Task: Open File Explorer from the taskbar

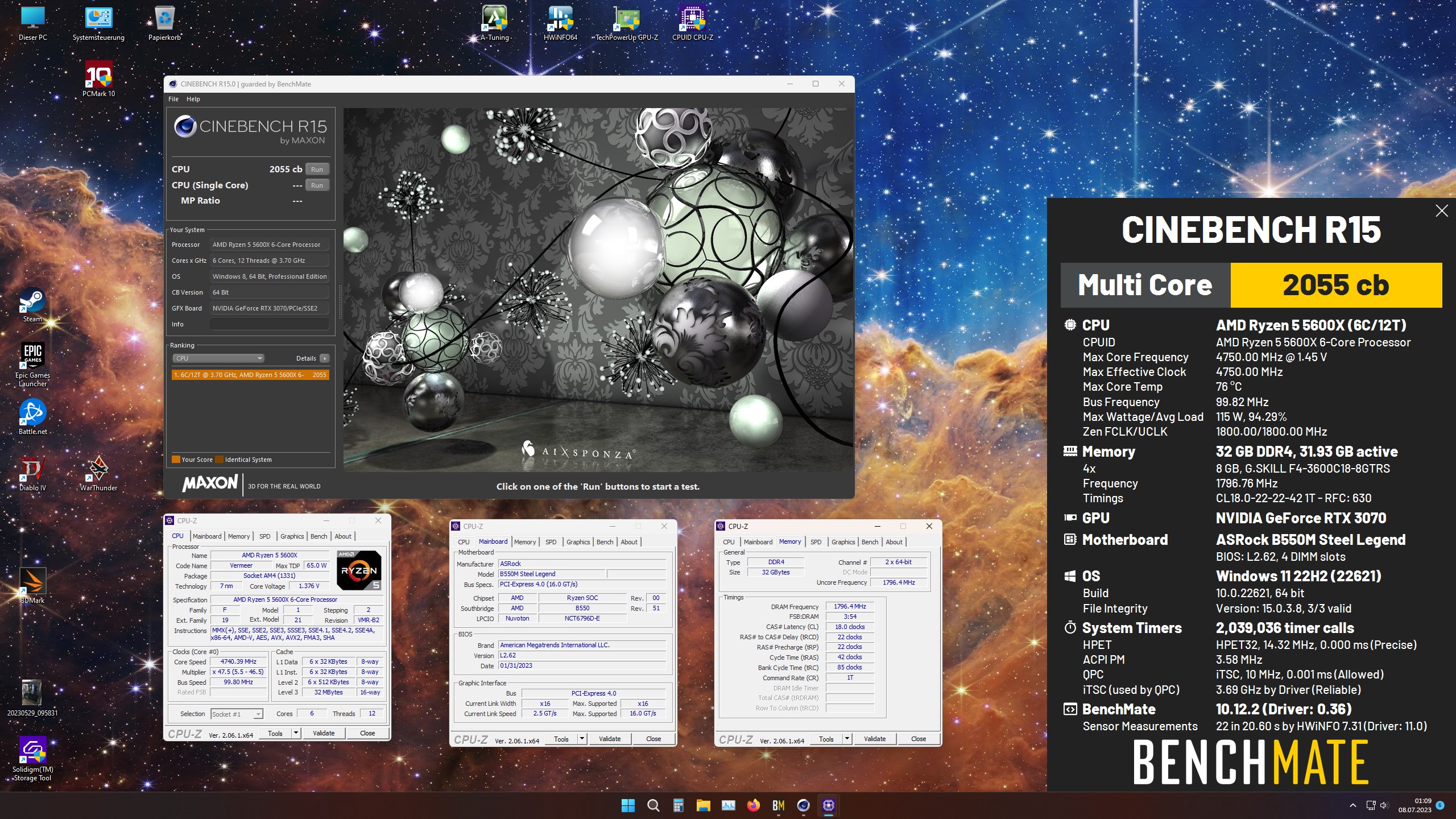Action: point(703,805)
